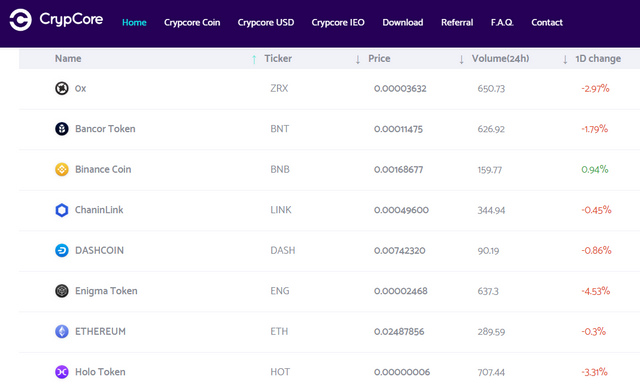Select the Binance Coin icon
The height and width of the screenshot is (383, 640).
click(62, 169)
